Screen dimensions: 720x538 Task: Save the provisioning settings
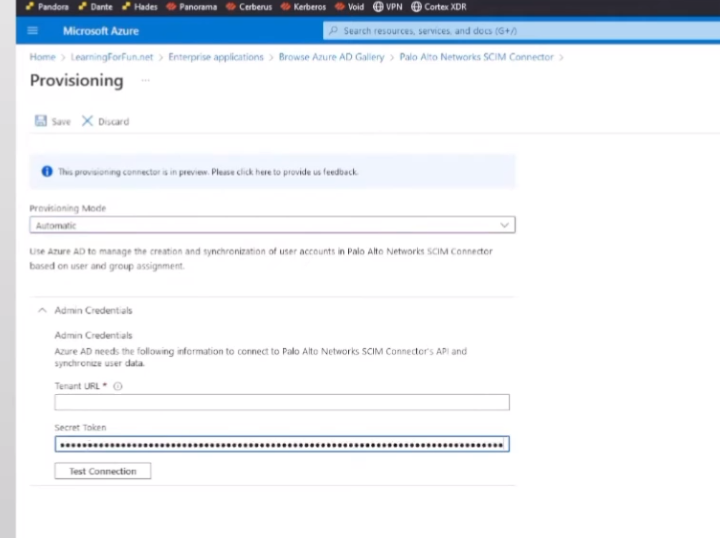coord(53,121)
